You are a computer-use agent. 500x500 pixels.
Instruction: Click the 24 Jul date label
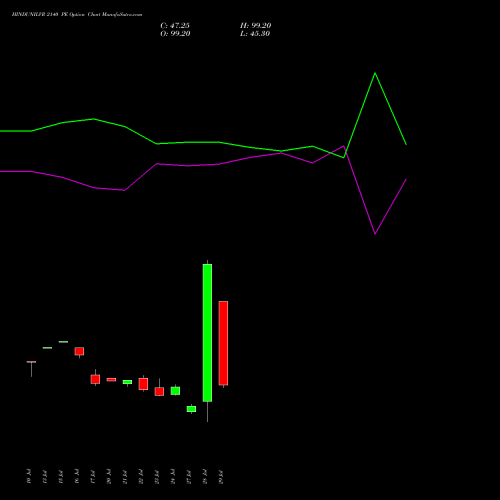click(173, 477)
